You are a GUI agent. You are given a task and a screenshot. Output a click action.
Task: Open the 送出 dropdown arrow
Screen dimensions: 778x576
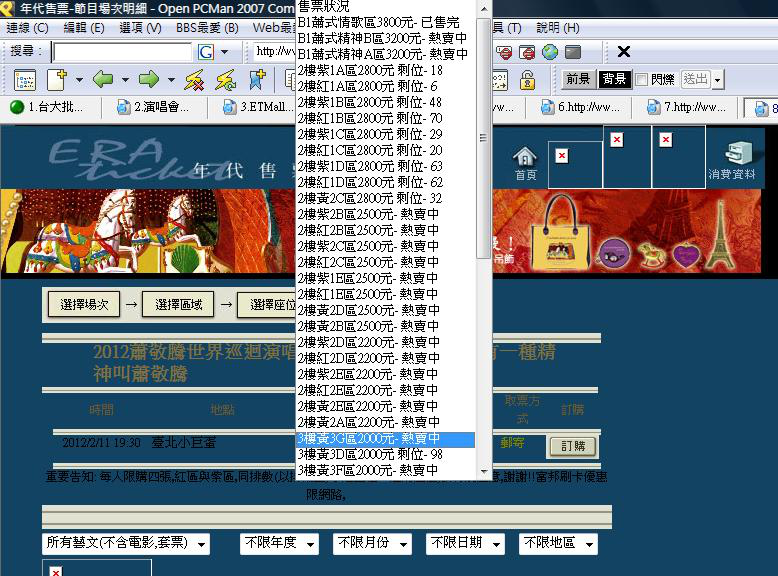tap(717, 79)
